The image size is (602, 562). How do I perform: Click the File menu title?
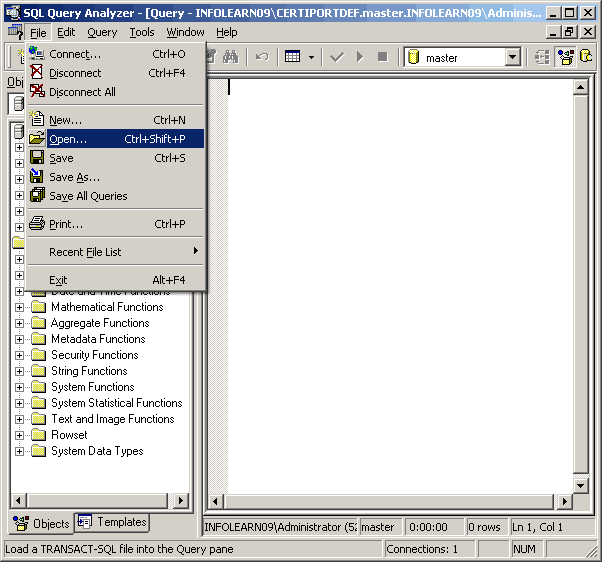coord(38,33)
